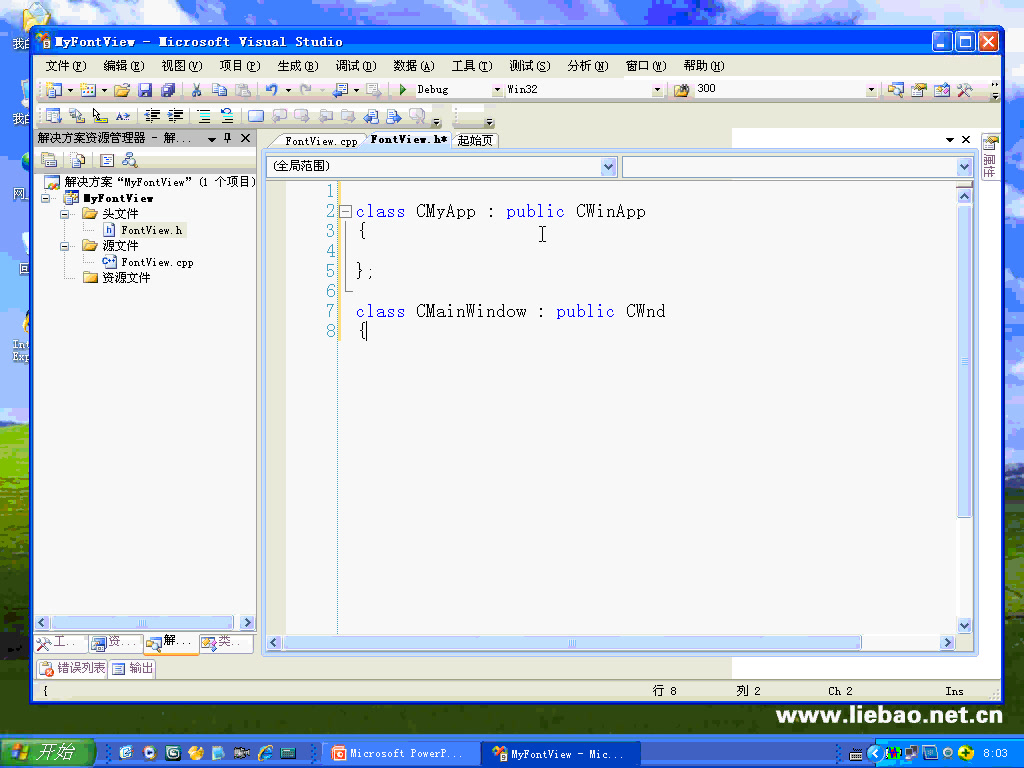This screenshot has height=768, width=1024.
Task: Click the Paste clipboard icon
Action: (x=242, y=90)
